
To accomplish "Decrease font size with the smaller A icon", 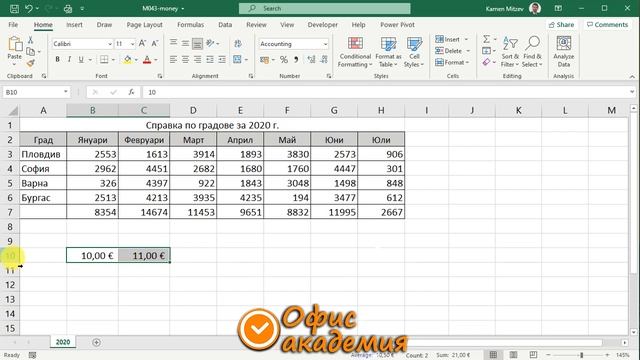I will pos(155,43).
